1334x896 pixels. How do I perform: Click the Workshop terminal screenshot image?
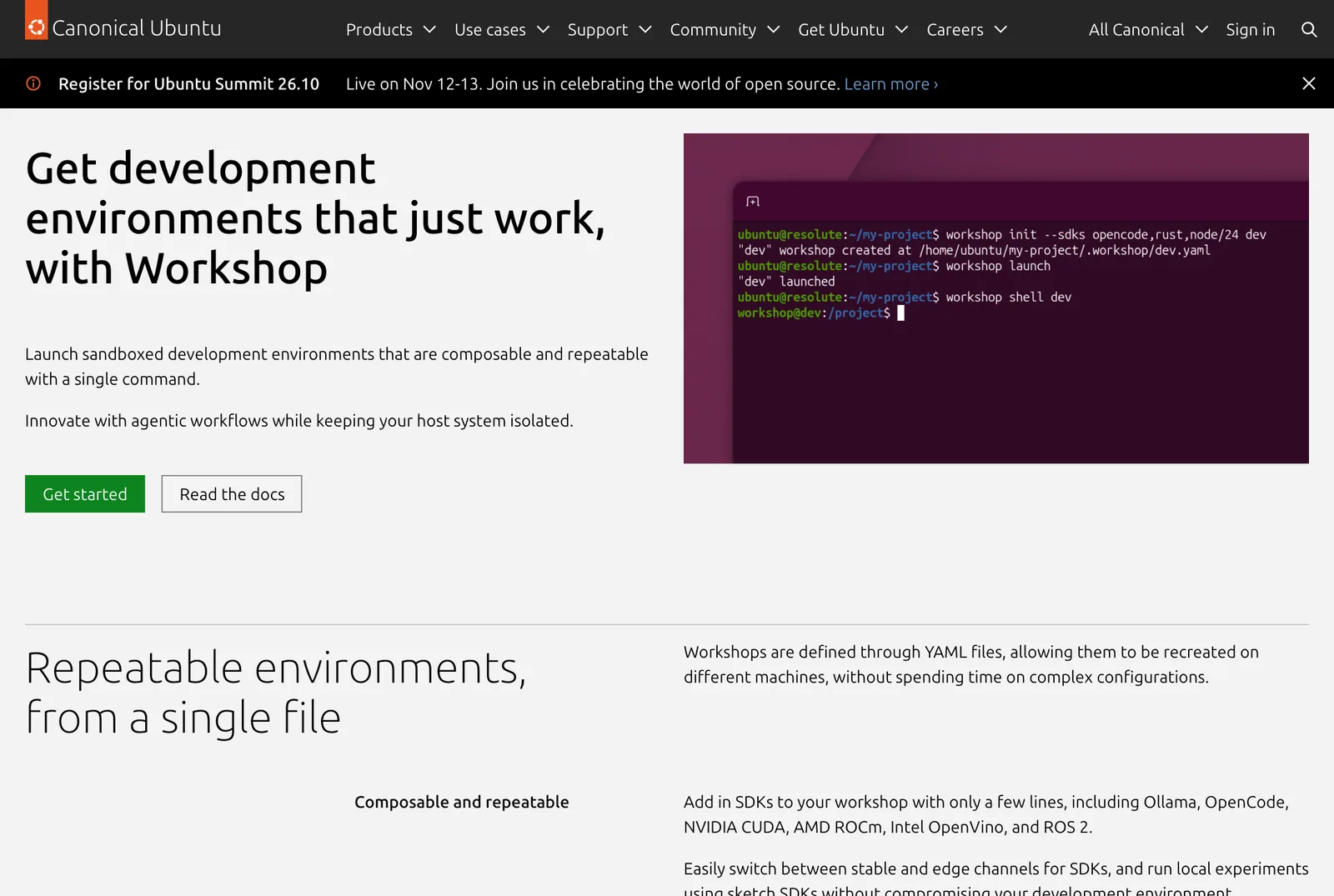(x=996, y=298)
